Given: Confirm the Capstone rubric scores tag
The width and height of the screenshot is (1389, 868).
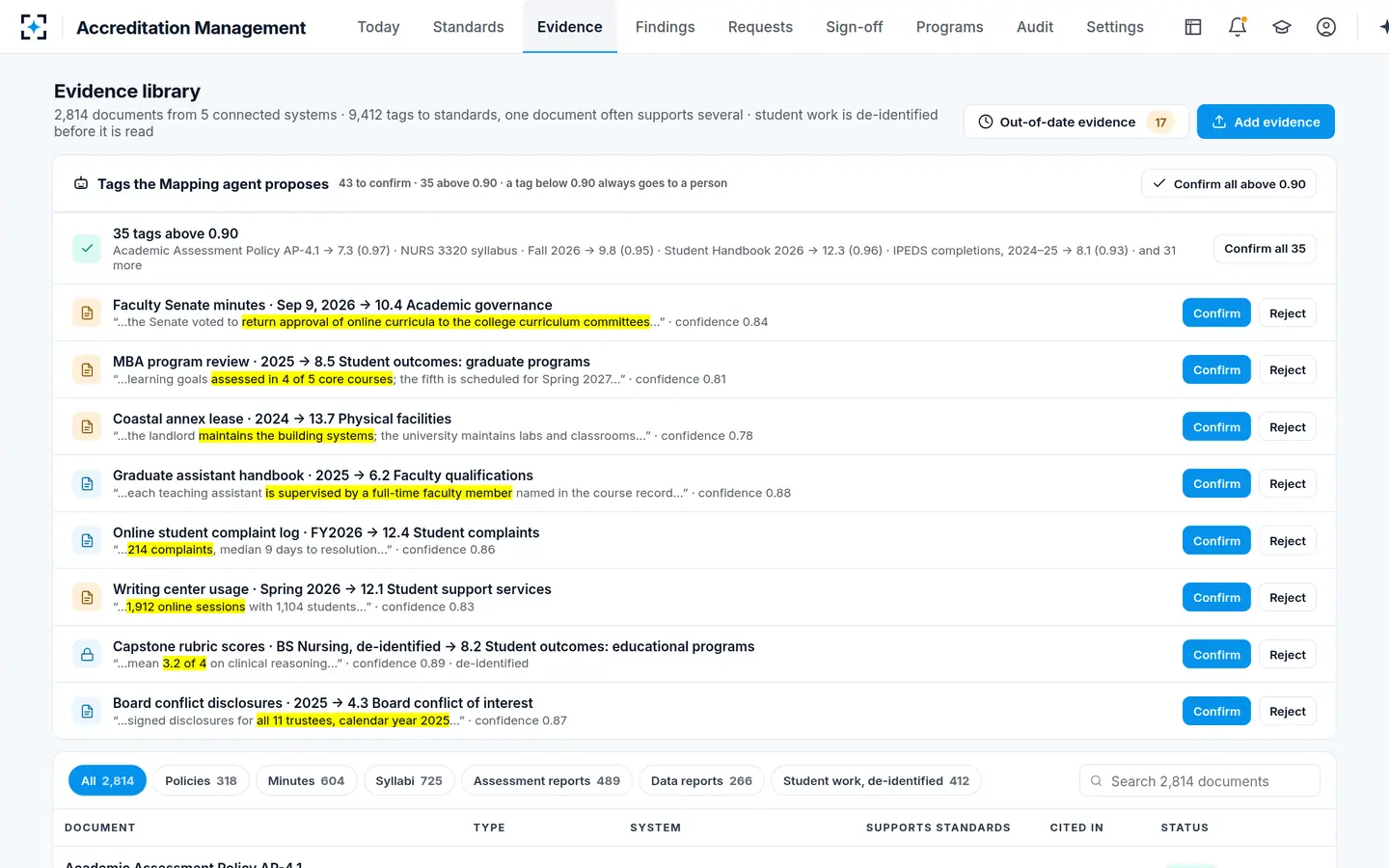Looking at the screenshot, I should (x=1216, y=655).
